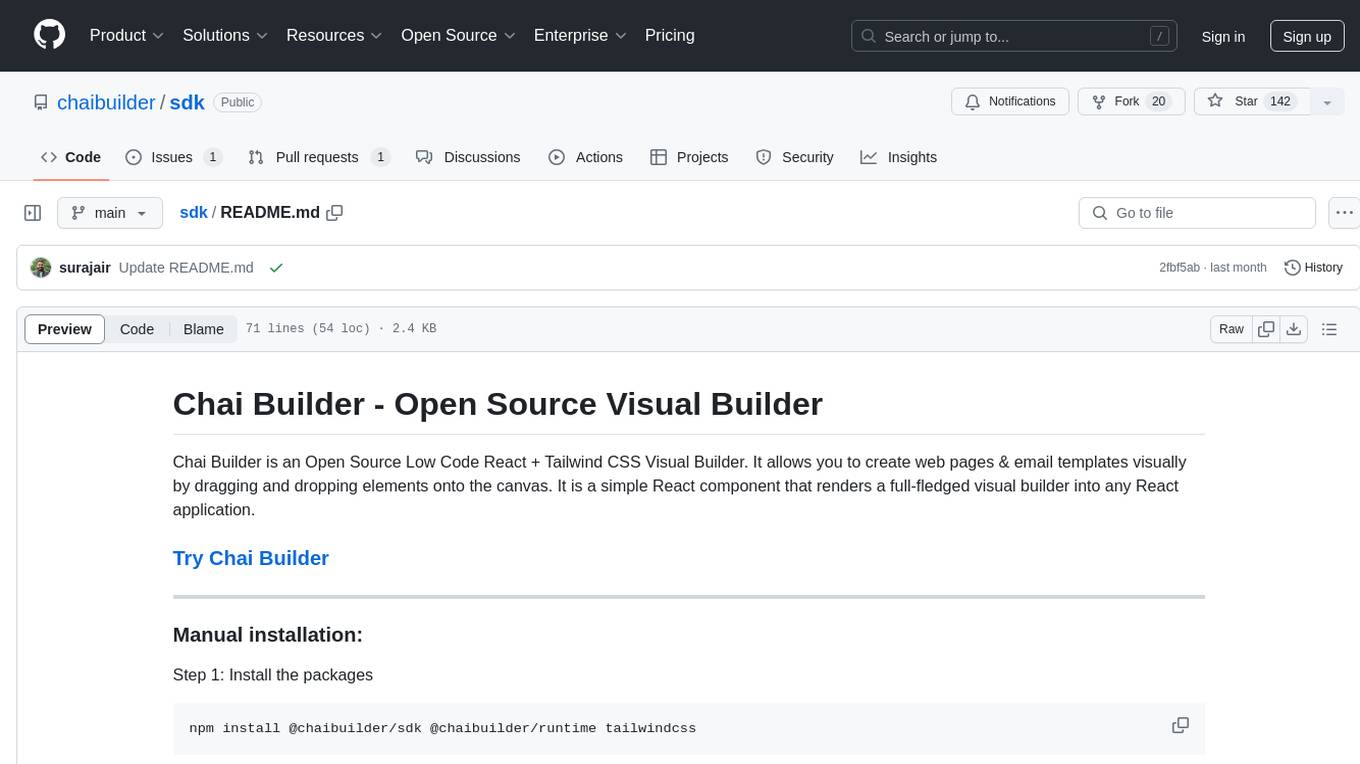Expand the Enterprise menu
The image size is (1360, 764).
pyautogui.click(x=580, y=35)
